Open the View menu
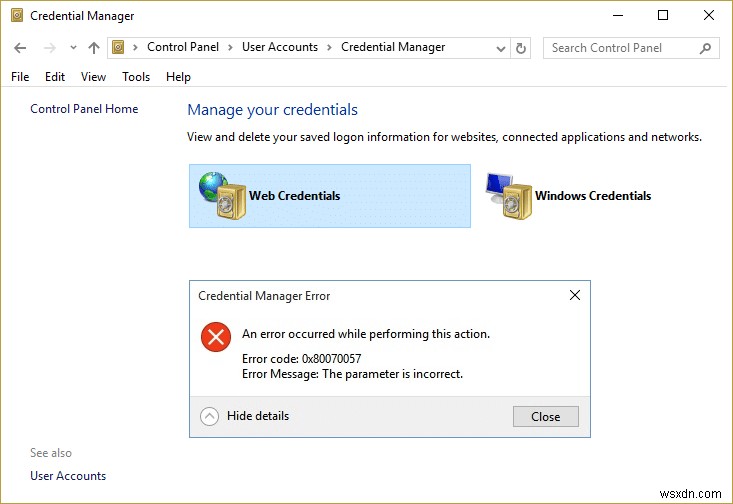 pyautogui.click(x=93, y=77)
